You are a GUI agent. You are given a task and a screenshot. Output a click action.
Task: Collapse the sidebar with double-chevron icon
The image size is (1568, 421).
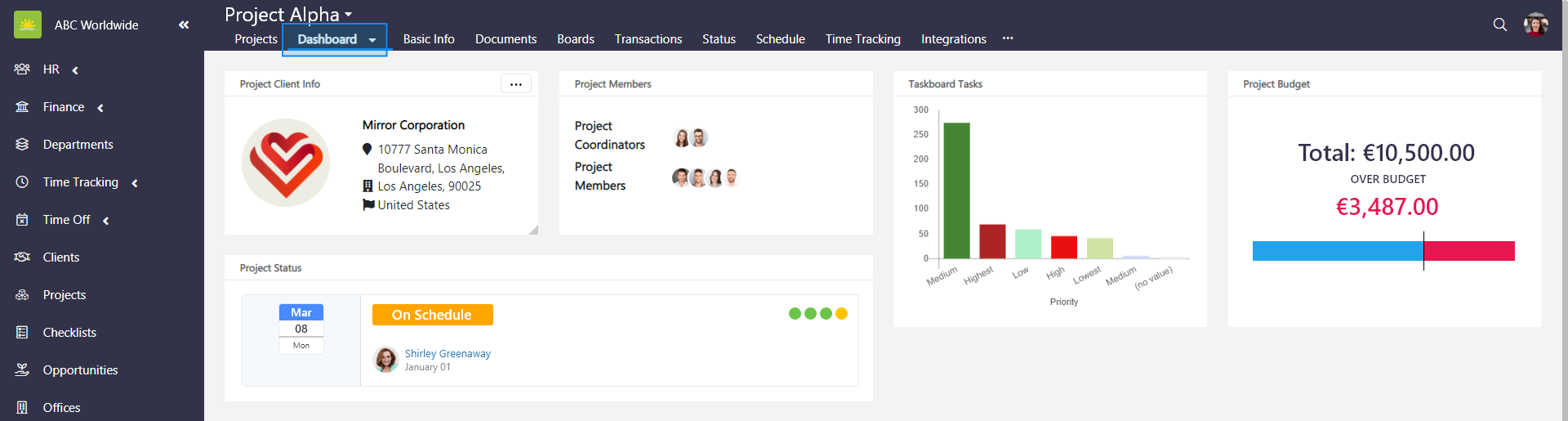[184, 25]
